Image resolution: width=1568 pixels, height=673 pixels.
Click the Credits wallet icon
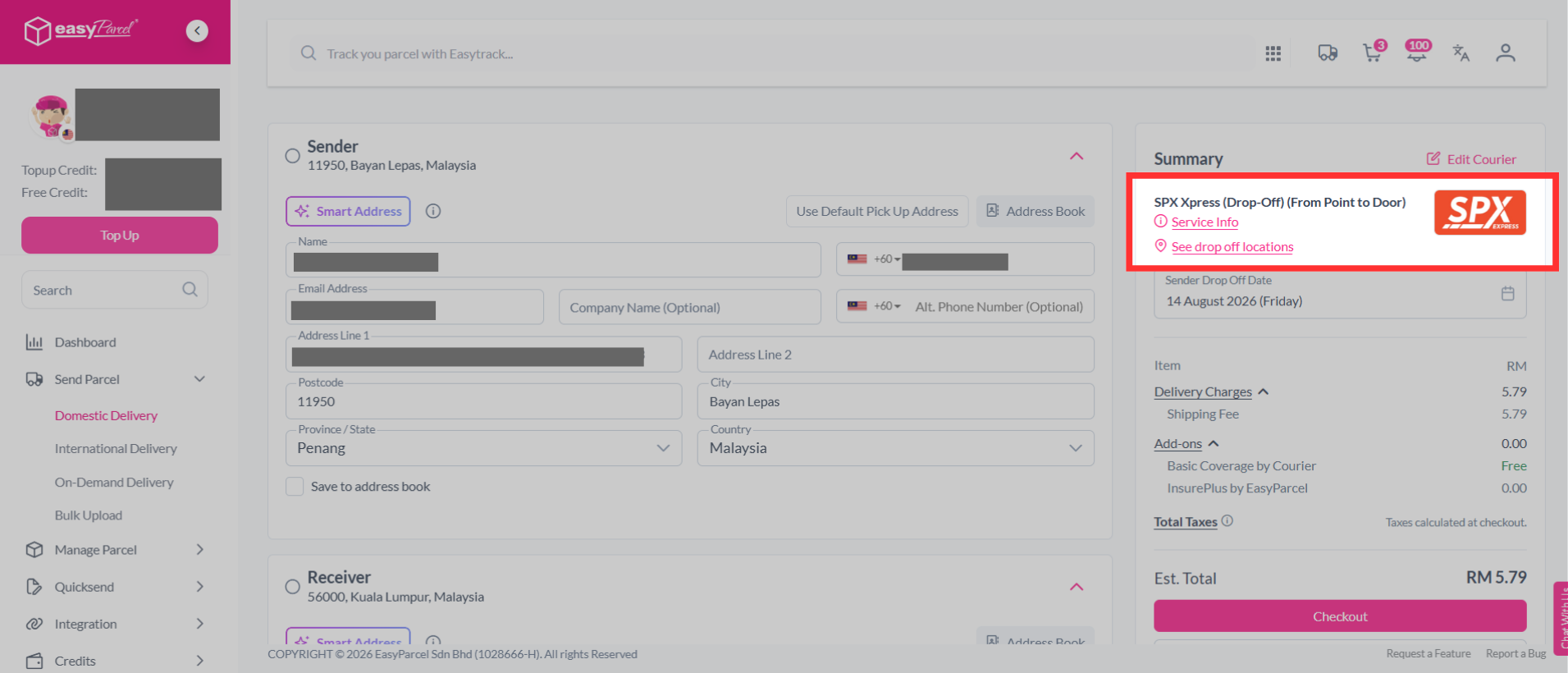click(34, 661)
